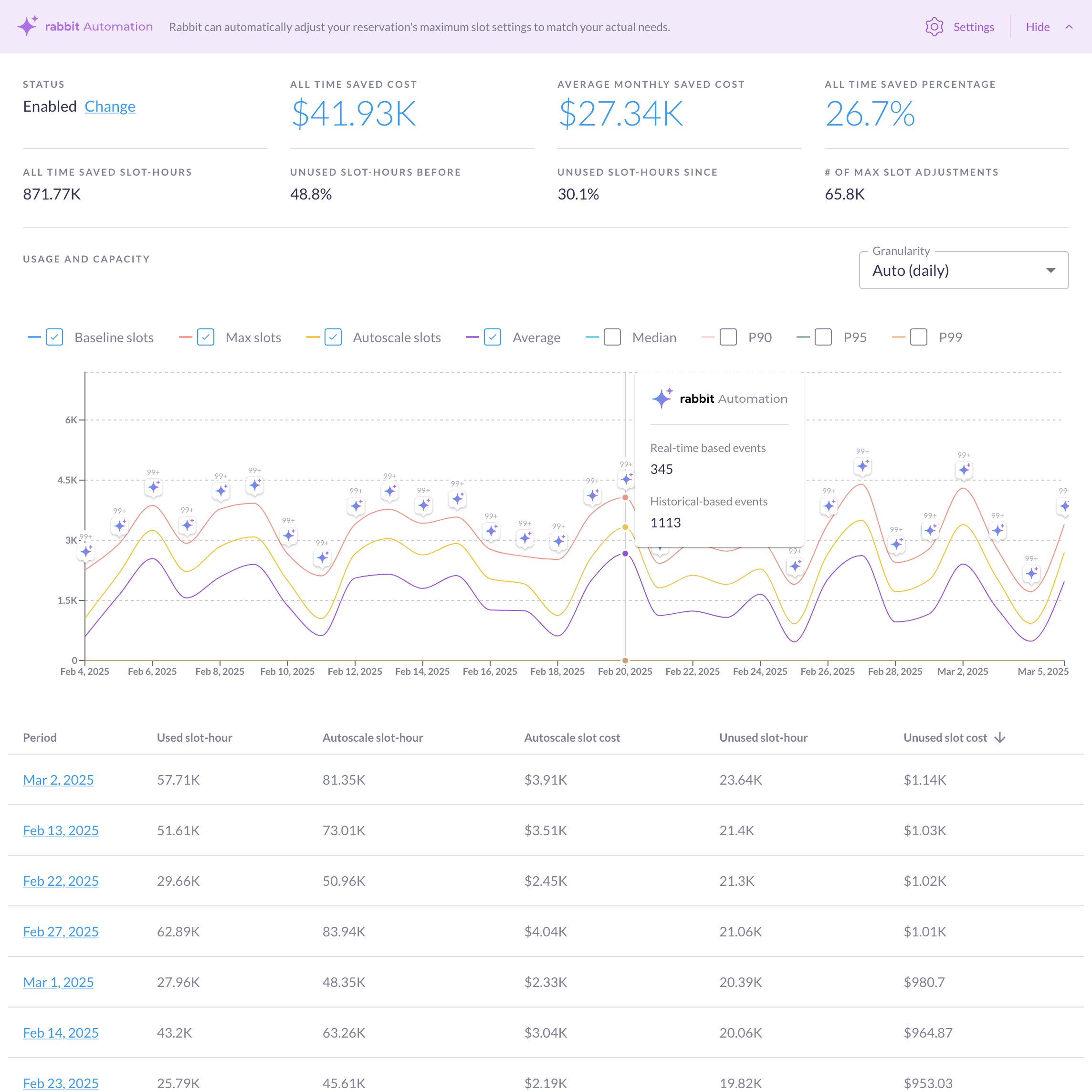Click the sort arrow on Unused slot cost column

pyautogui.click(x=1000, y=737)
